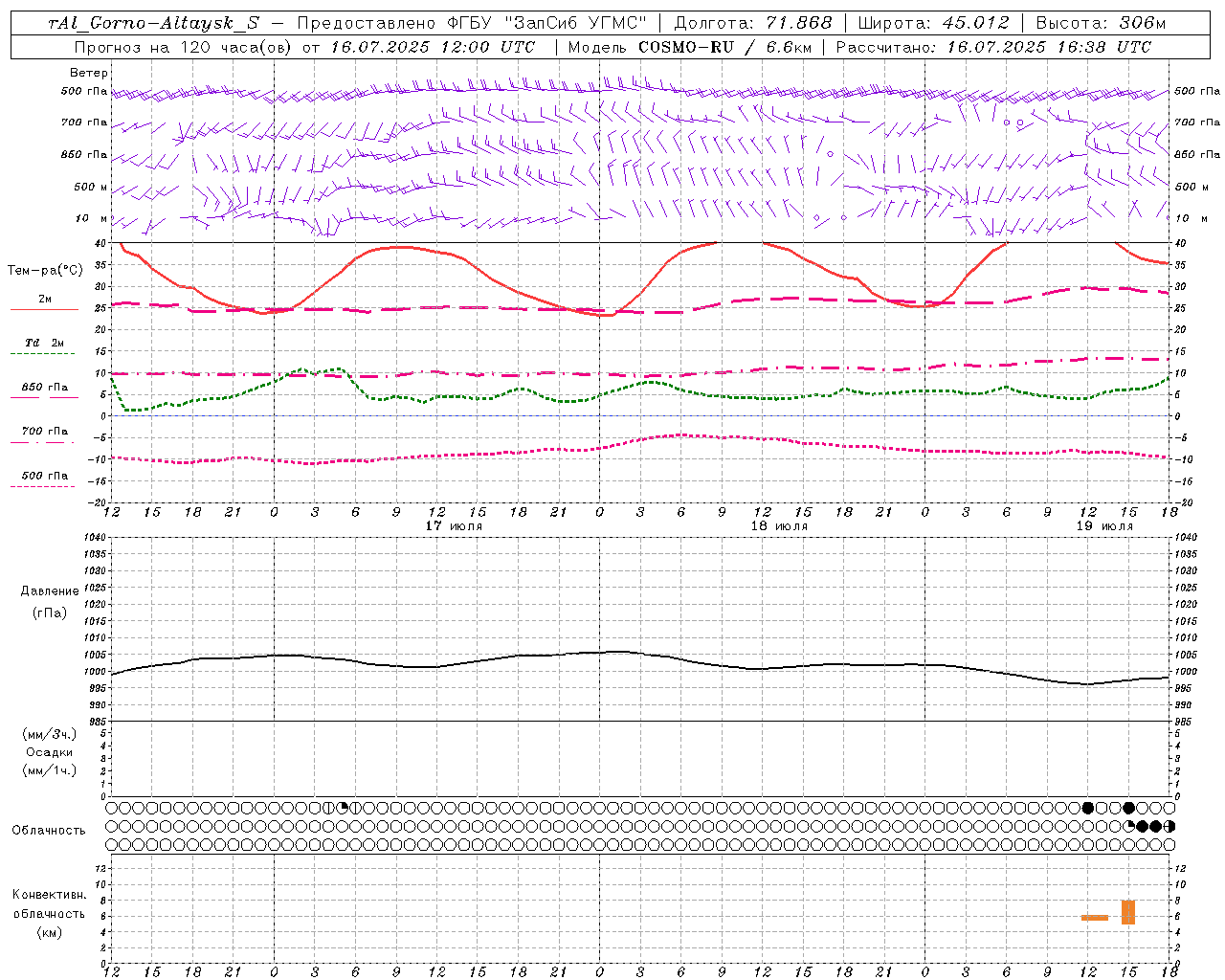The image size is (1225, 980).
Task: Click the Давление panel label
Action: tap(50, 590)
